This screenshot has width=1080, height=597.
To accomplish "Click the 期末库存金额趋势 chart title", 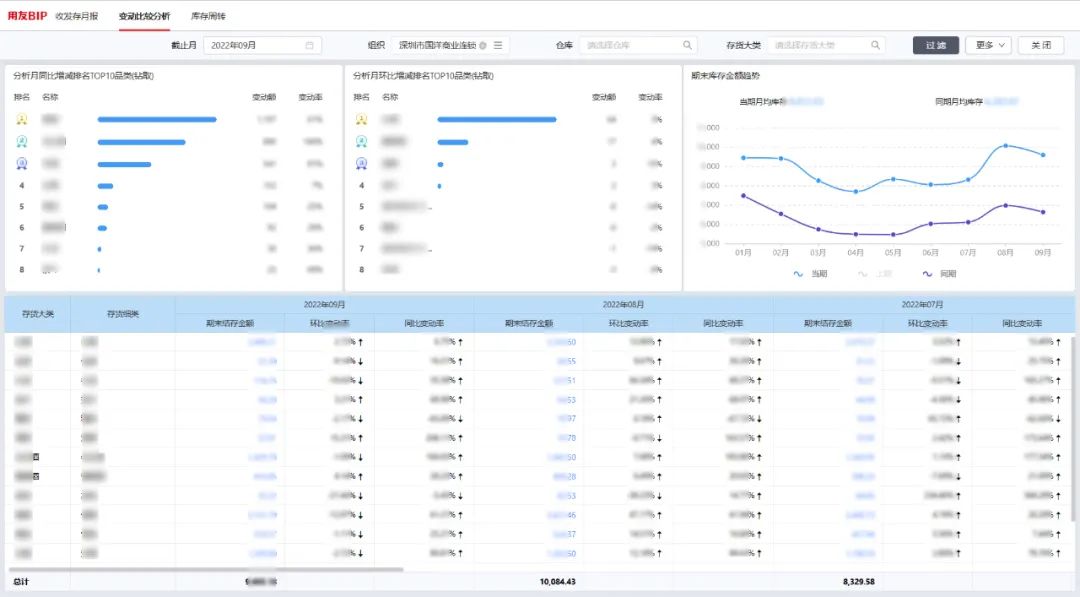I will (725, 76).
